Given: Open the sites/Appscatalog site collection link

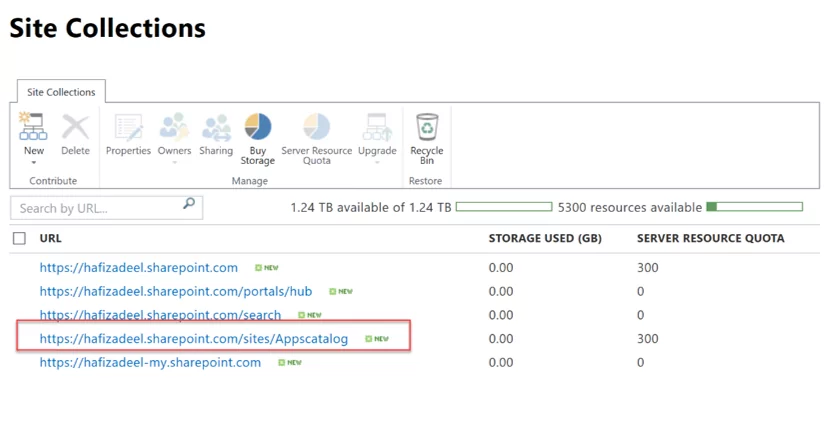Looking at the screenshot, I should pyautogui.click(x=194, y=339).
